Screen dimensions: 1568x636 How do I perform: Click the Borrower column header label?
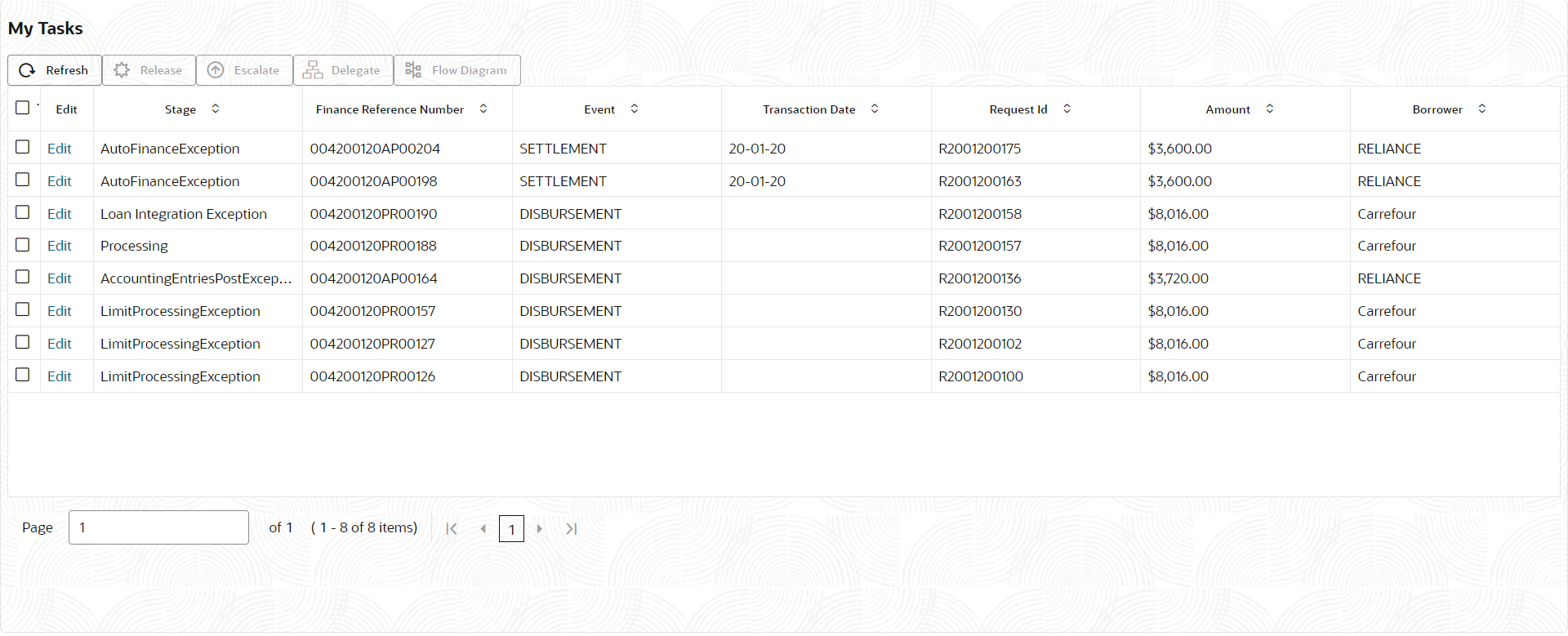pyautogui.click(x=1437, y=109)
